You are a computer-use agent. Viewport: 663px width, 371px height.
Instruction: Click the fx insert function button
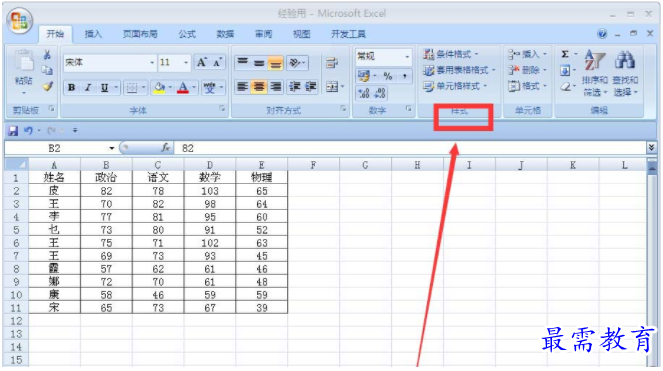166,148
